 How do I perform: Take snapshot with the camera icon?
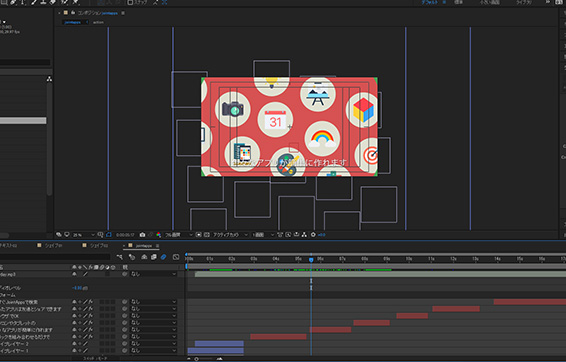[x=142, y=235]
